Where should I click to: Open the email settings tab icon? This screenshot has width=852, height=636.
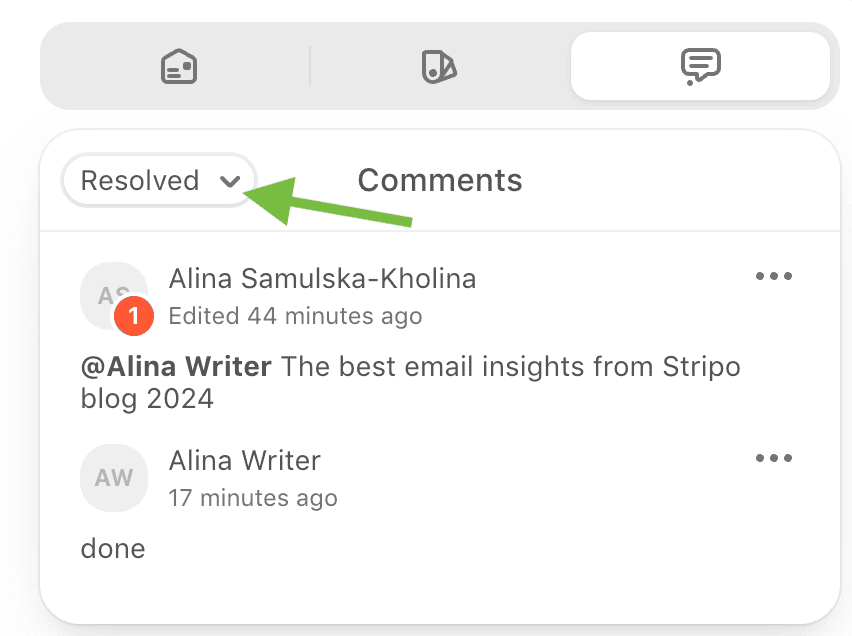(178, 66)
